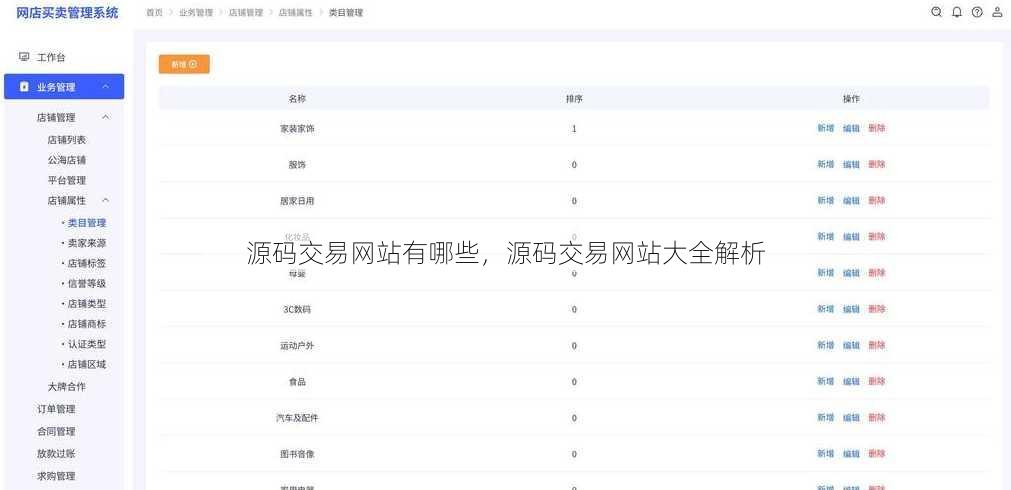The height and width of the screenshot is (490, 1011).
Task: Click 编辑 in the 服饰 row
Action: pos(851,164)
